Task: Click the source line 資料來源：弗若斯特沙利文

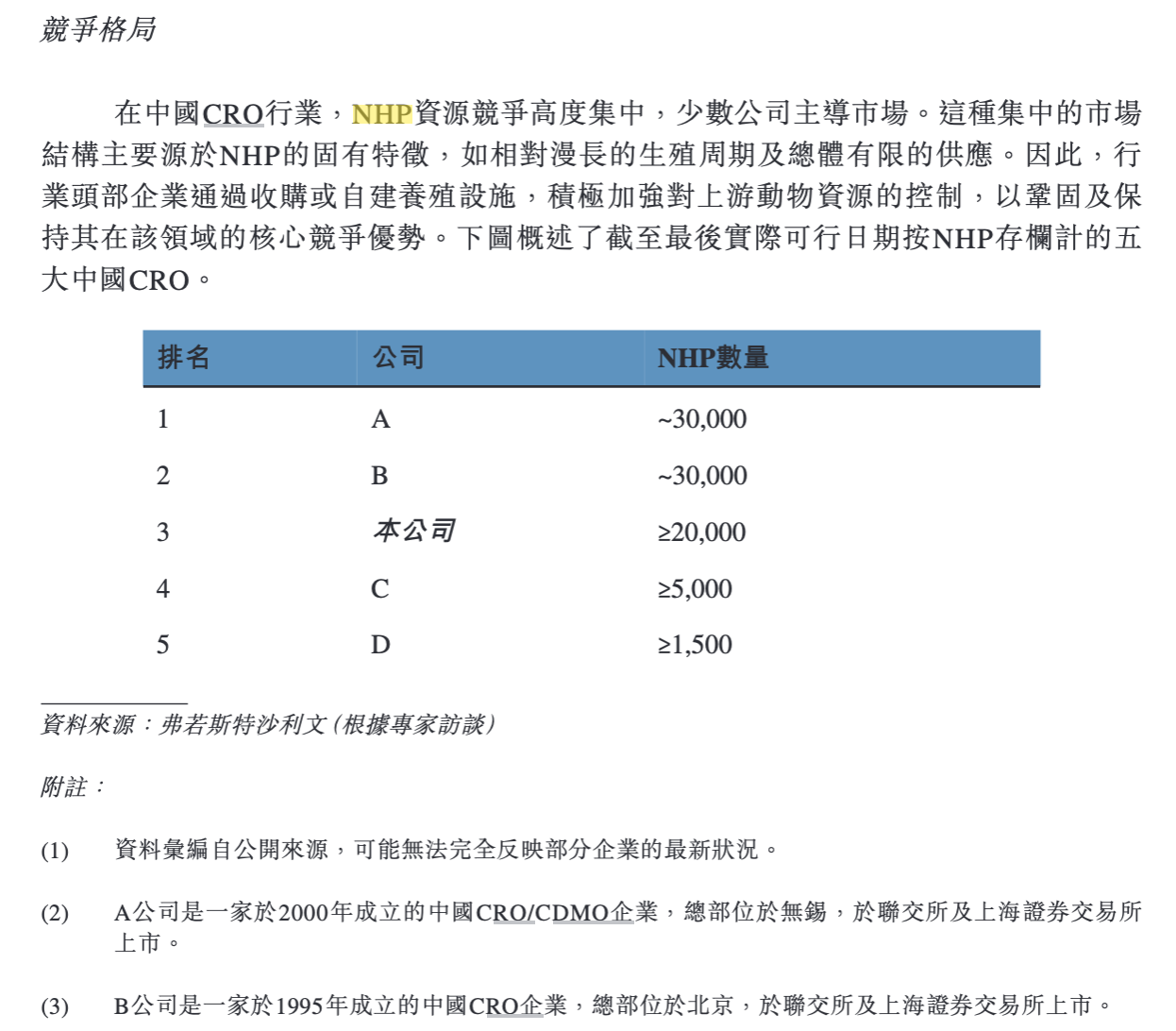Action: (x=266, y=724)
